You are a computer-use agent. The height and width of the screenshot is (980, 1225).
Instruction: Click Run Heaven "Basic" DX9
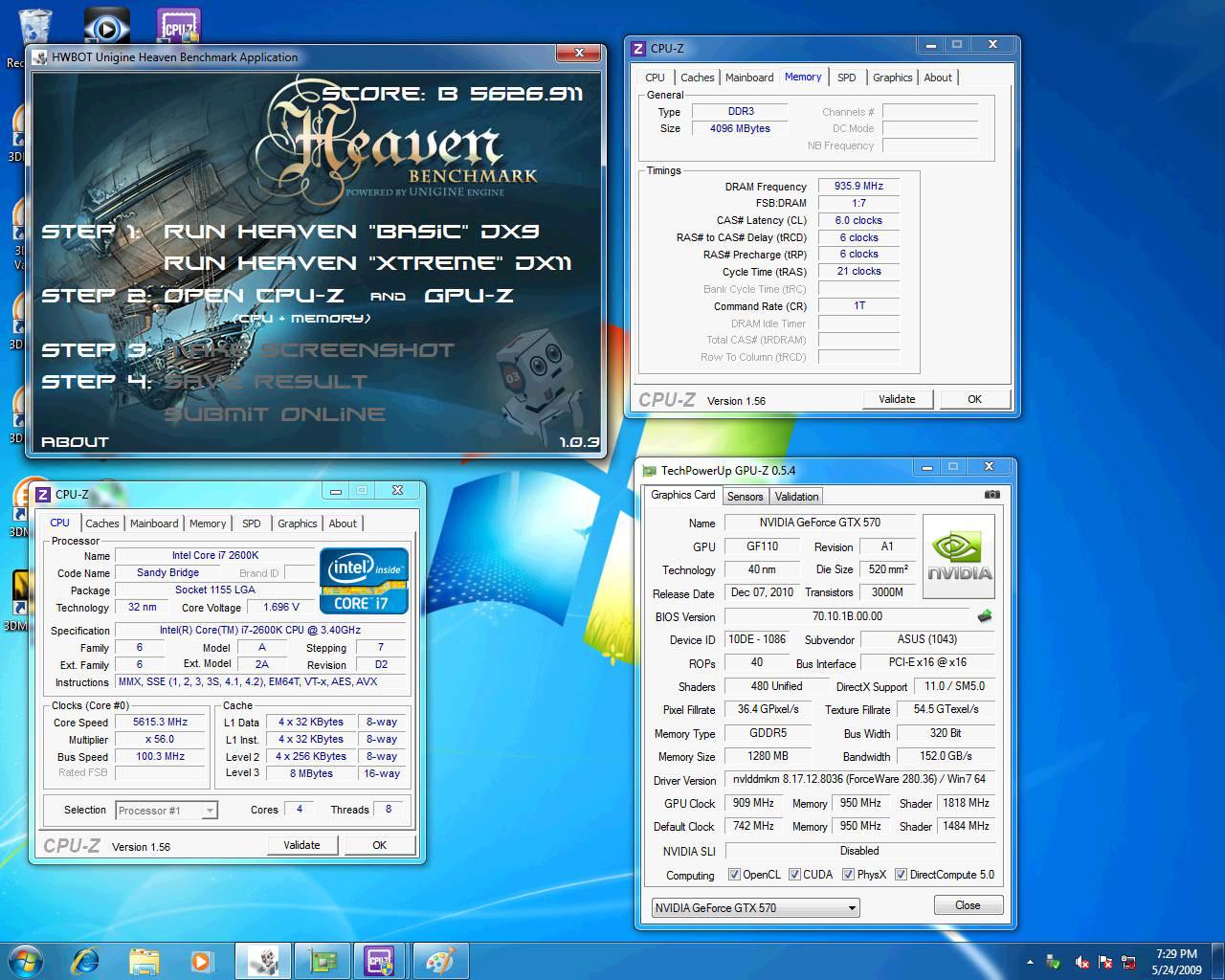[351, 231]
